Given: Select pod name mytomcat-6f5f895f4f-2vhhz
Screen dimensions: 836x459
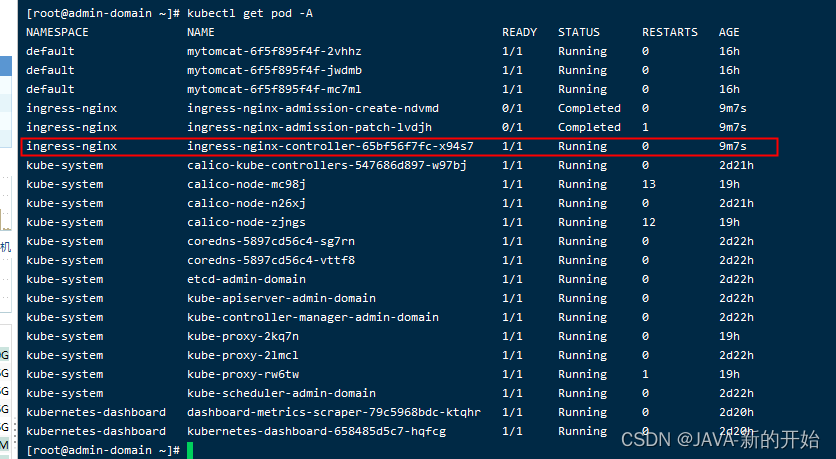Looking at the screenshot, I should [274, 51].
